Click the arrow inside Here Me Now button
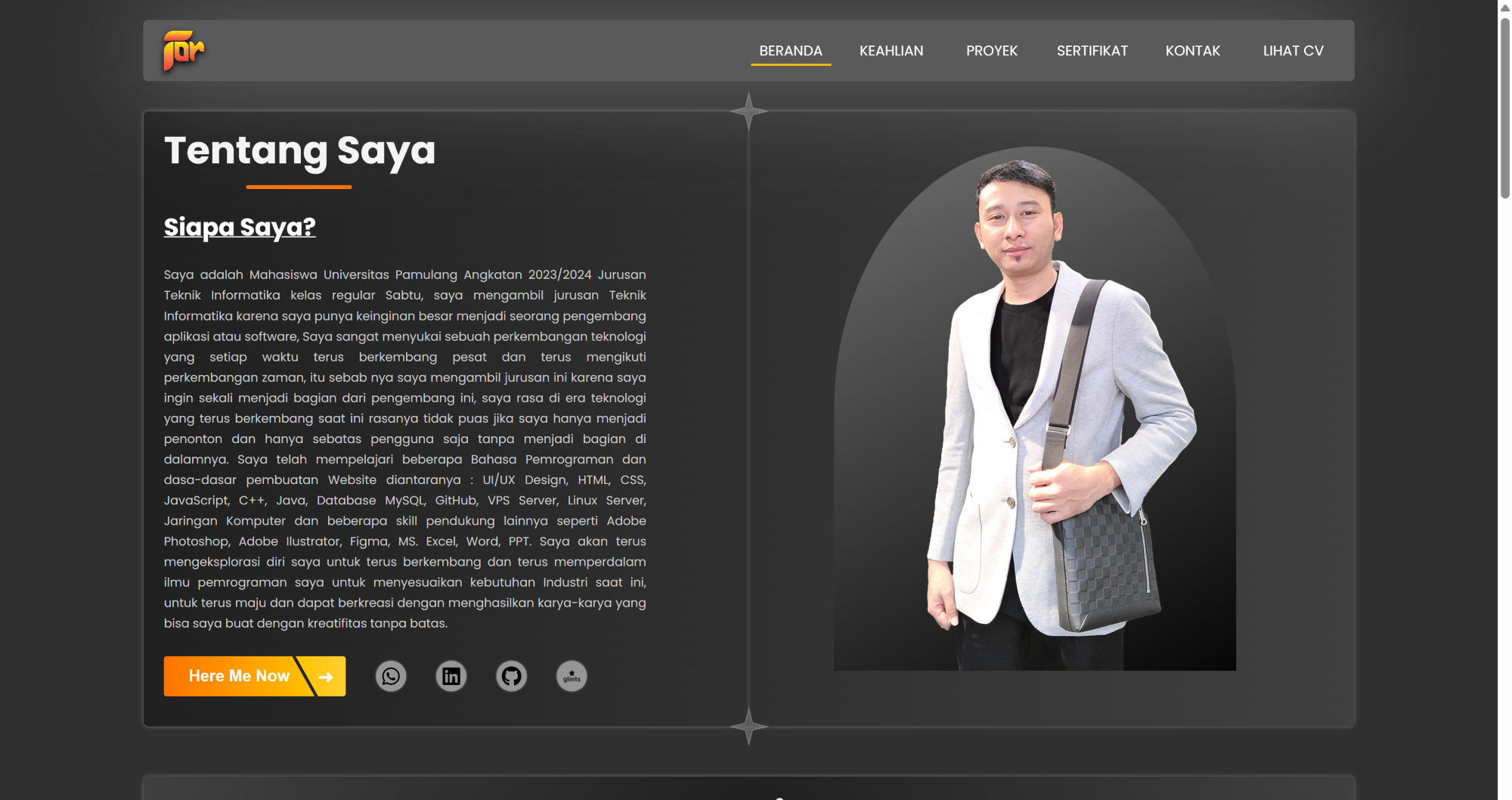This screenshot has width=1512, height=800. 324,676
